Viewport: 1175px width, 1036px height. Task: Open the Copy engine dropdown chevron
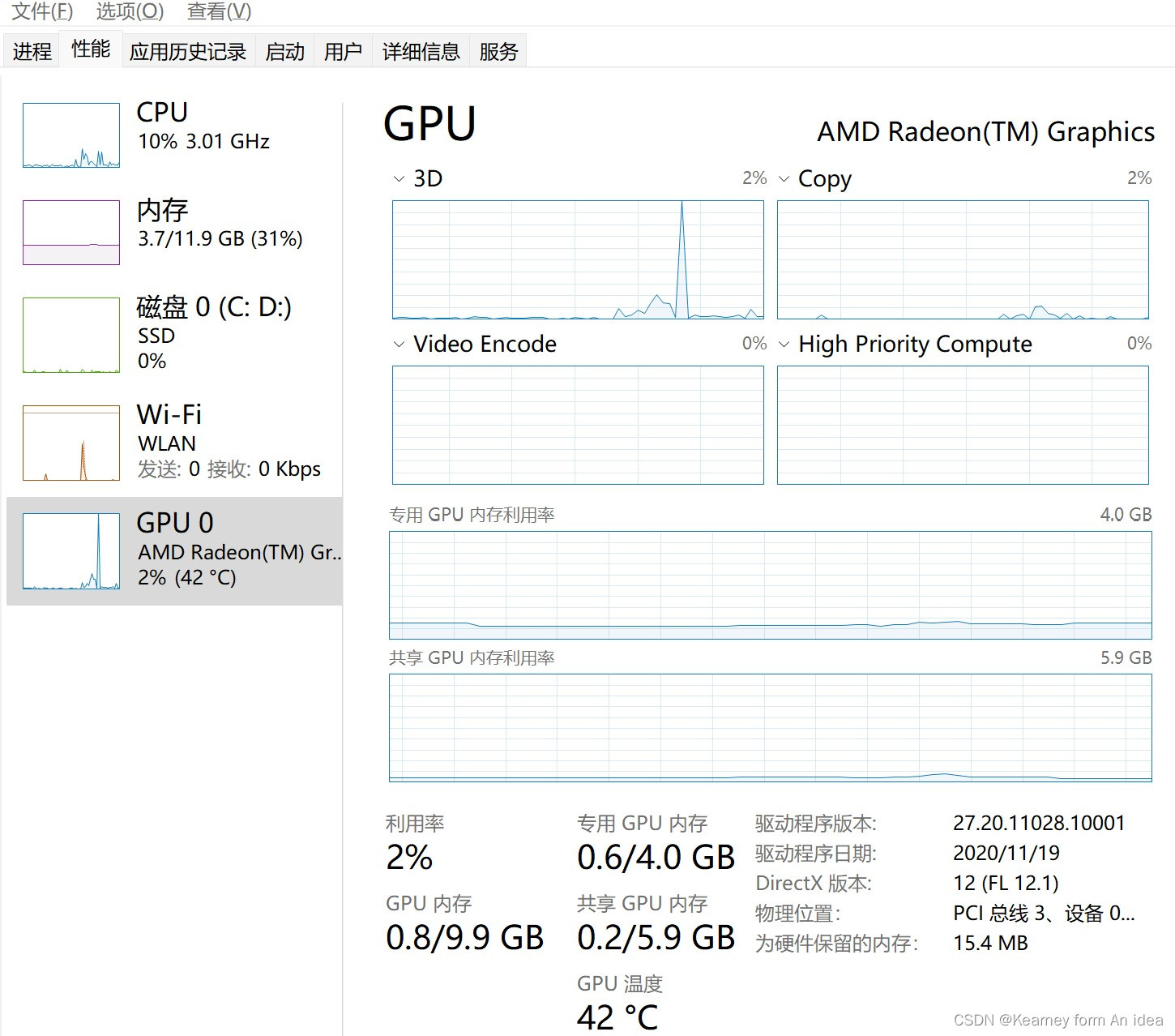(x=784, y=179)
